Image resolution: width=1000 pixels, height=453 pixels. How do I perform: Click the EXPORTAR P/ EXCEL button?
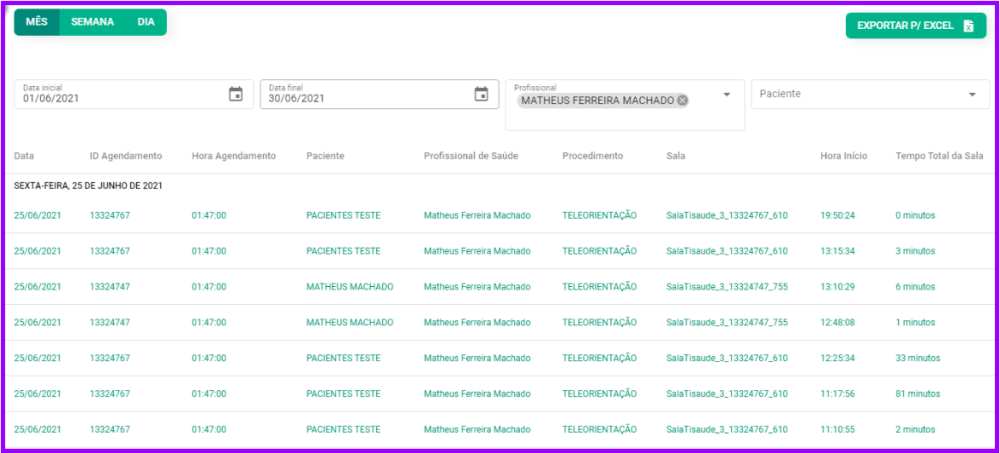coord(915,26)
